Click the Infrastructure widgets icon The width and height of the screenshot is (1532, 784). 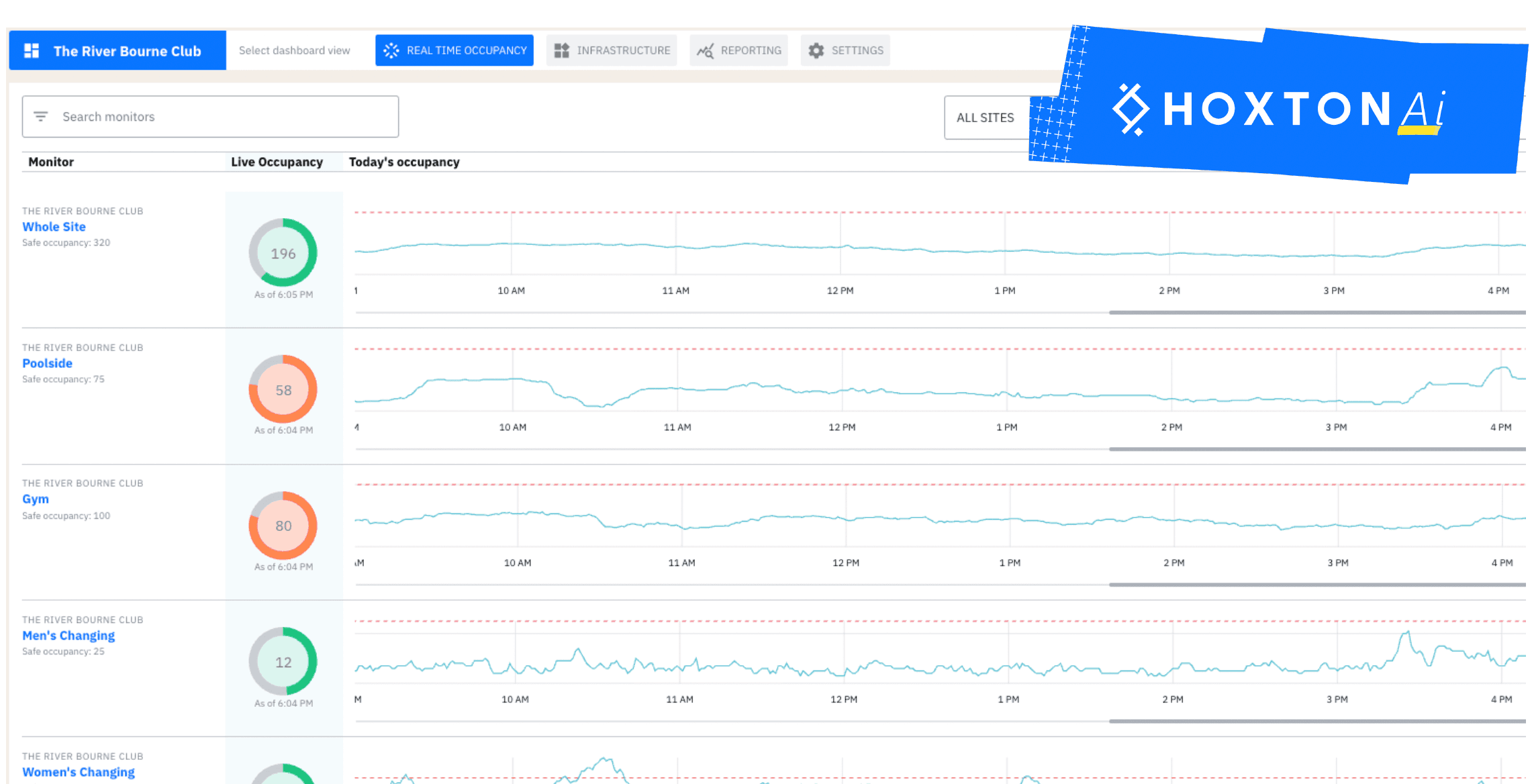pyautogui.click(x=562, y=50)
